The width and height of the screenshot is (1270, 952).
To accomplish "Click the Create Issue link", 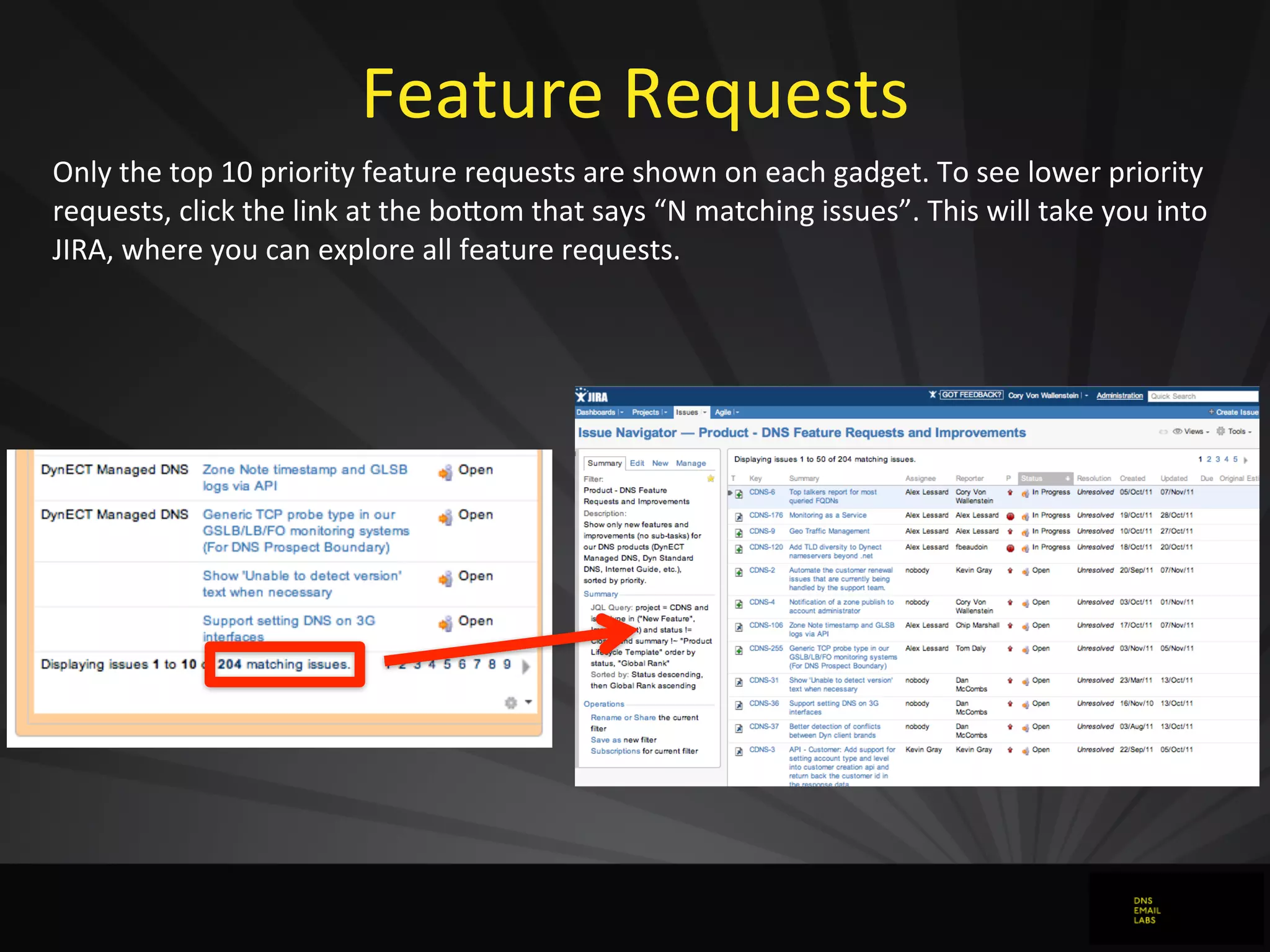I will 1237,412.
